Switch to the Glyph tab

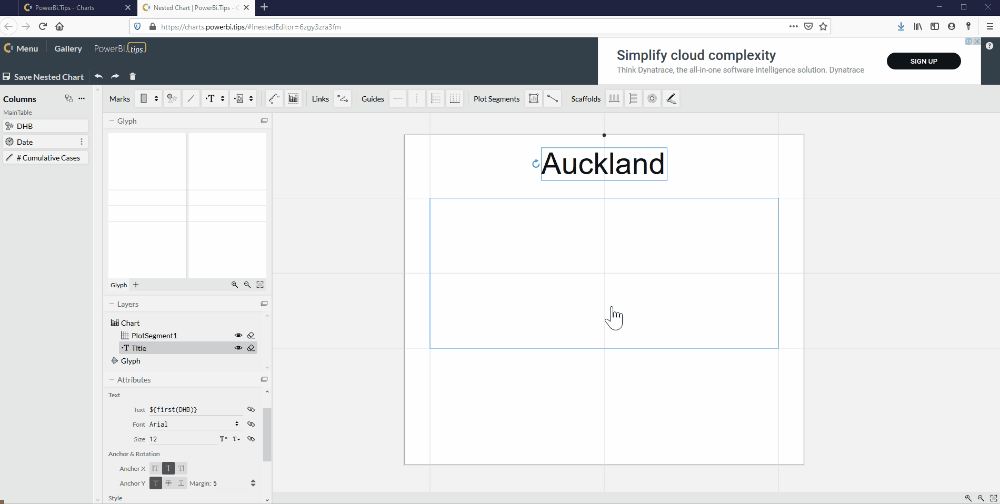point(119,285)
